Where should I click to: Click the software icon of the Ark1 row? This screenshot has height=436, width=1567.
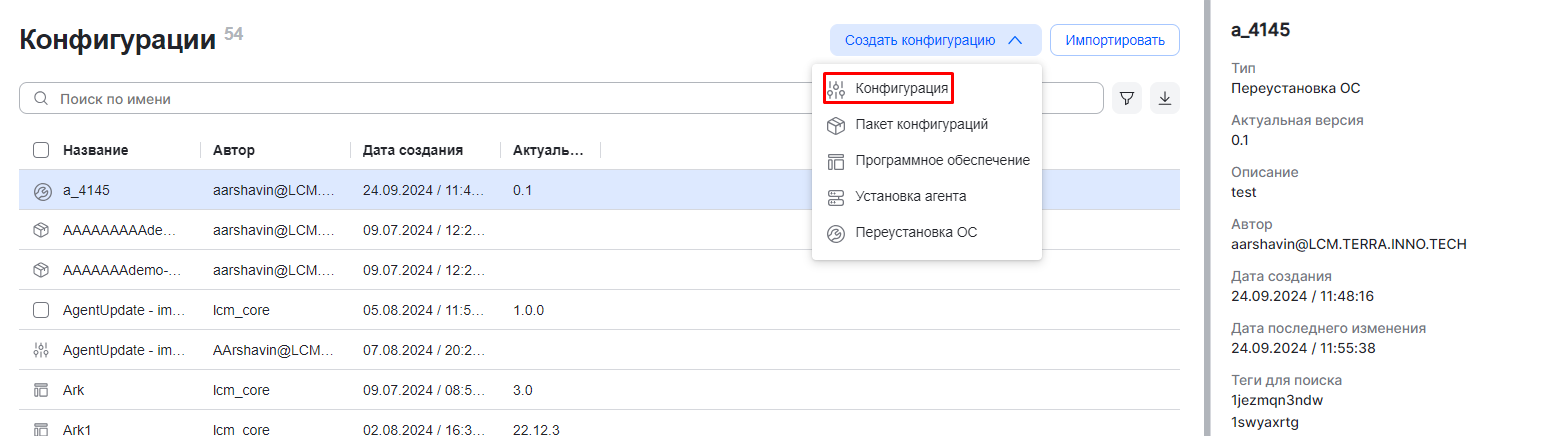click(41, 429)
